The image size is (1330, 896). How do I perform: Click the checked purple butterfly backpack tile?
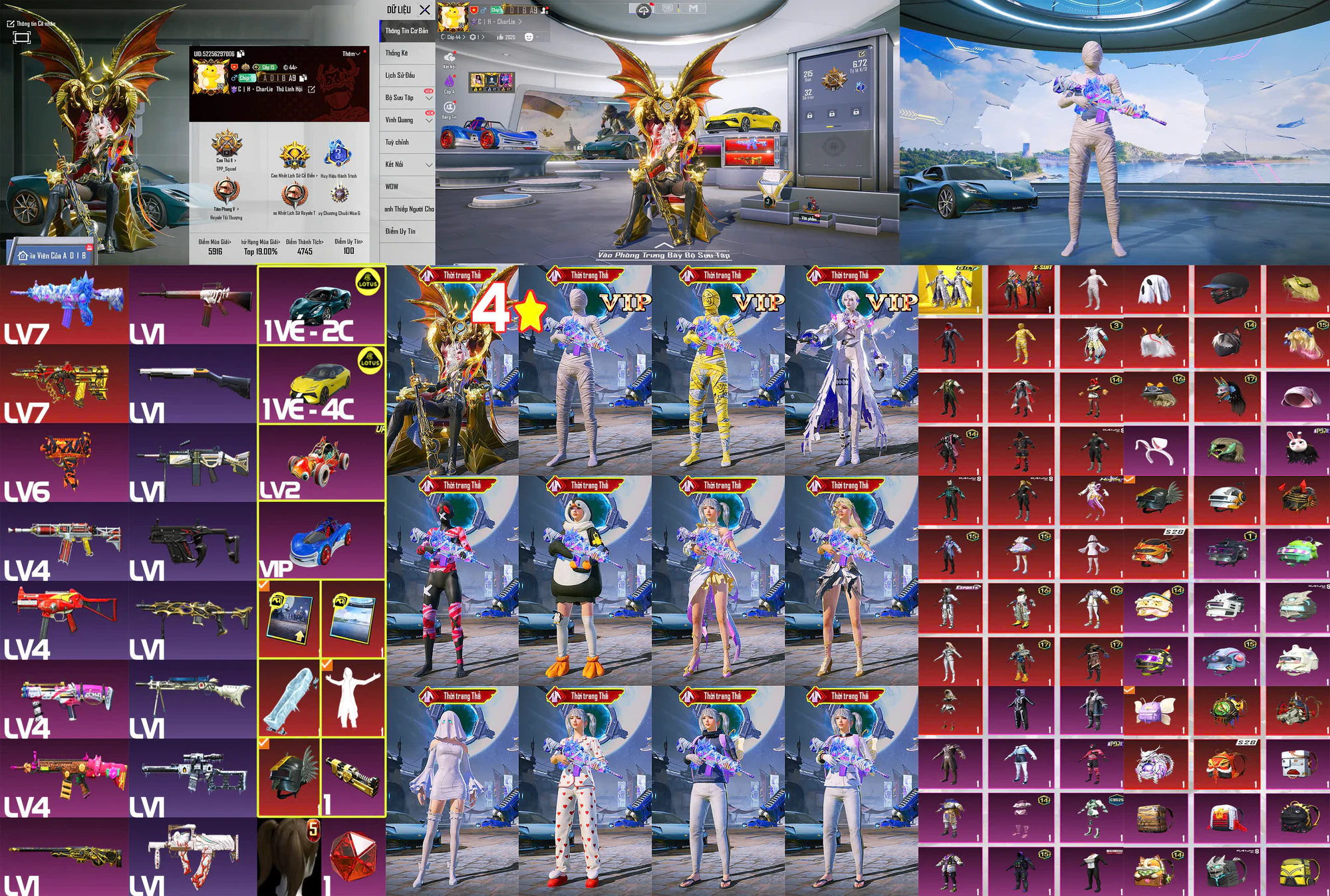[x=1155, y=711]
